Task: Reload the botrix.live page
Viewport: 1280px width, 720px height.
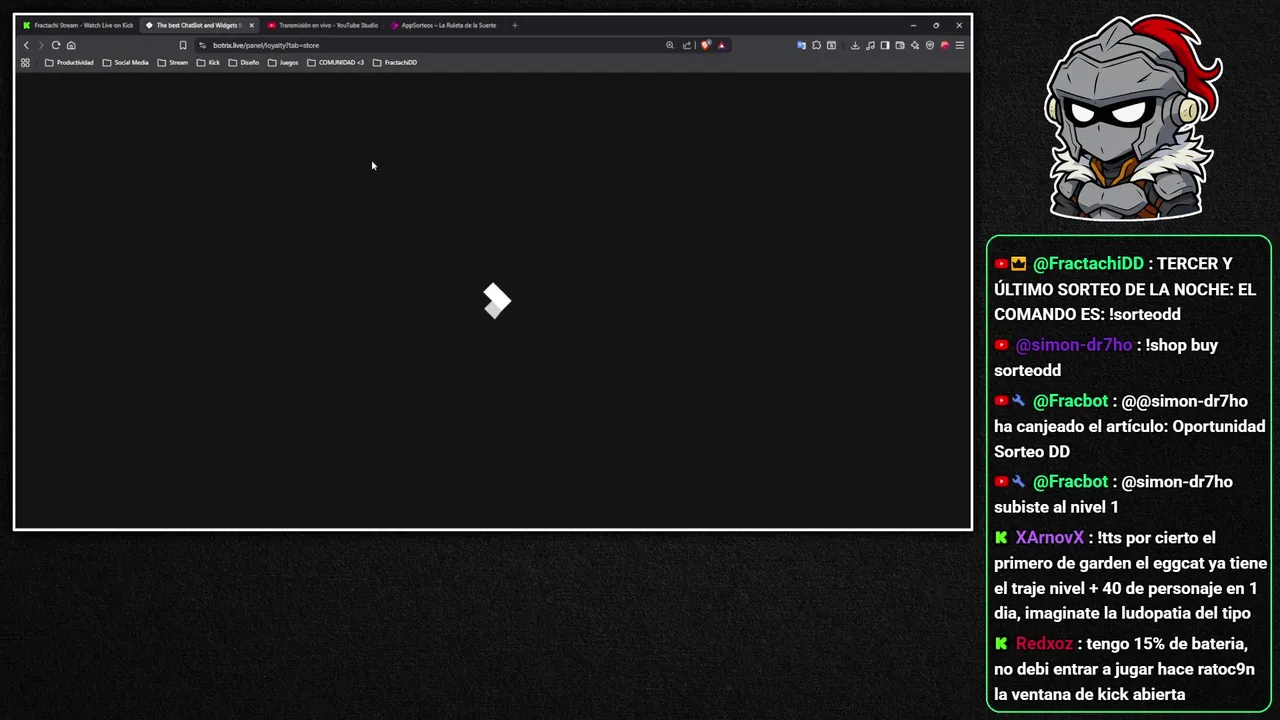Action: pyautogui.click(x=56, y=45)
